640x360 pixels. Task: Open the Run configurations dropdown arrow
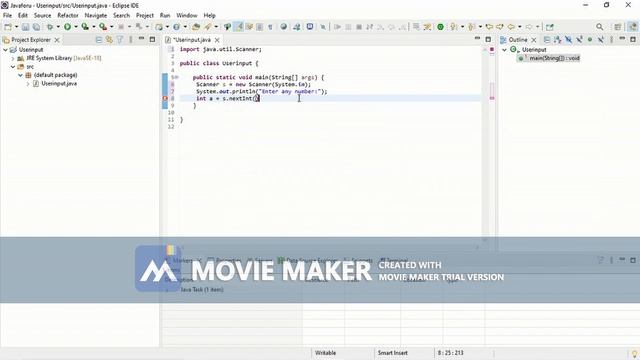coord(76,27)
